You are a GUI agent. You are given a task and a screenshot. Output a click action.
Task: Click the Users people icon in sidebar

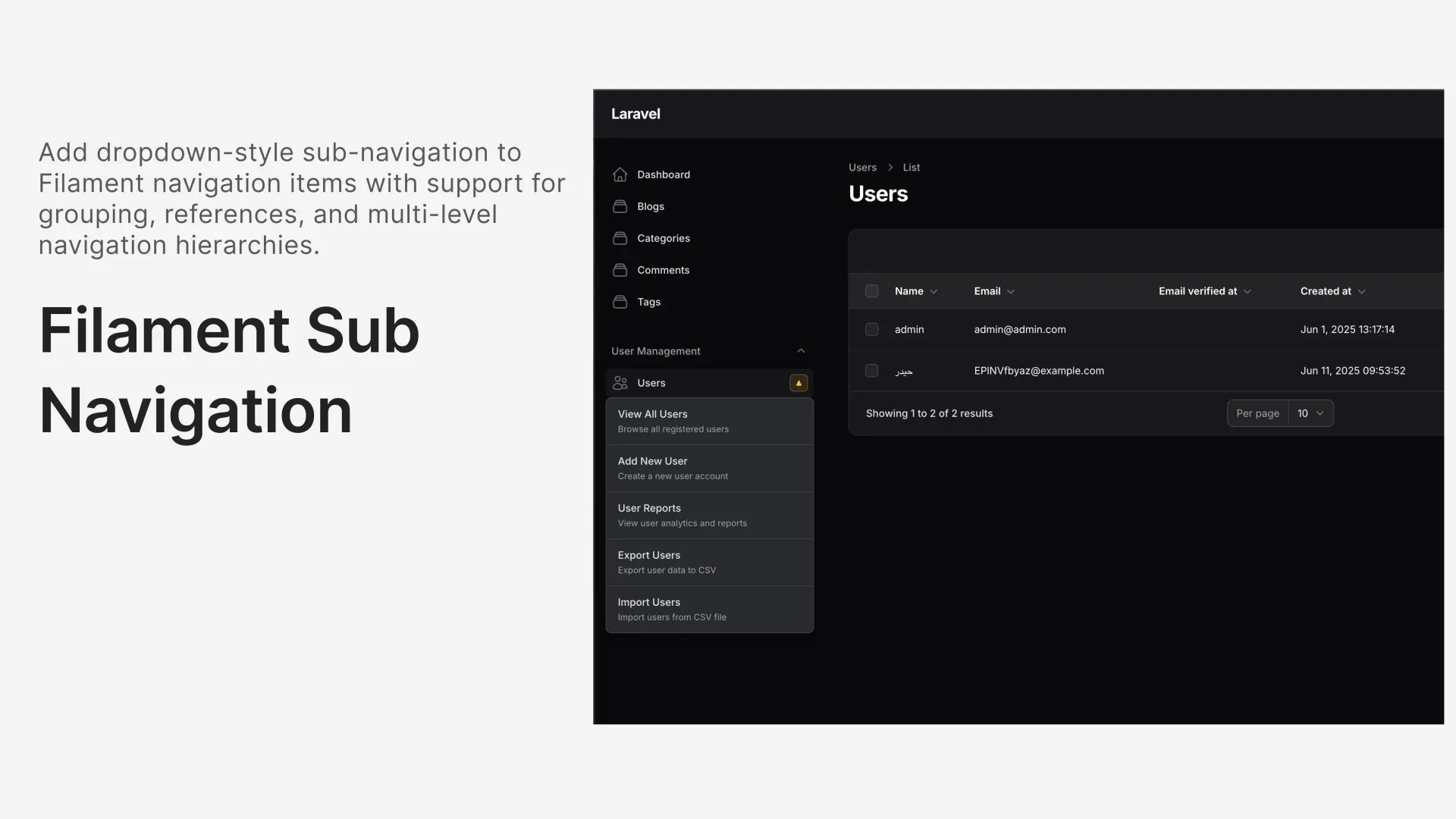coord(620,382)
